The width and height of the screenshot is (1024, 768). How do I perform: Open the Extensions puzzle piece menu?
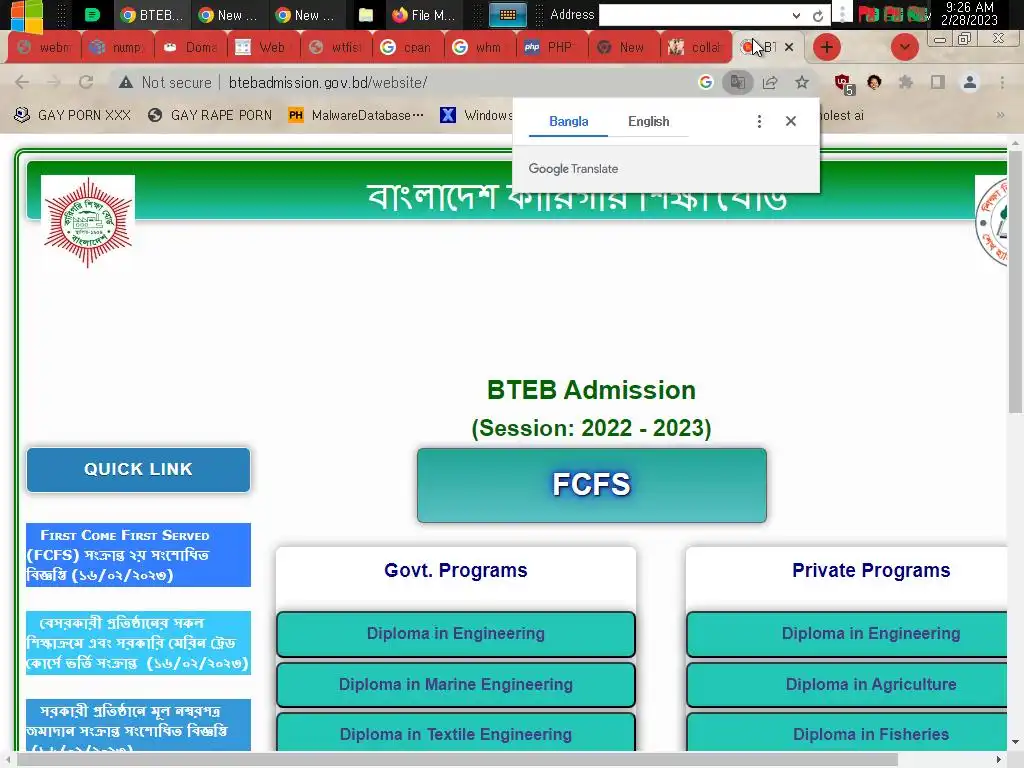tap(906, 82)
